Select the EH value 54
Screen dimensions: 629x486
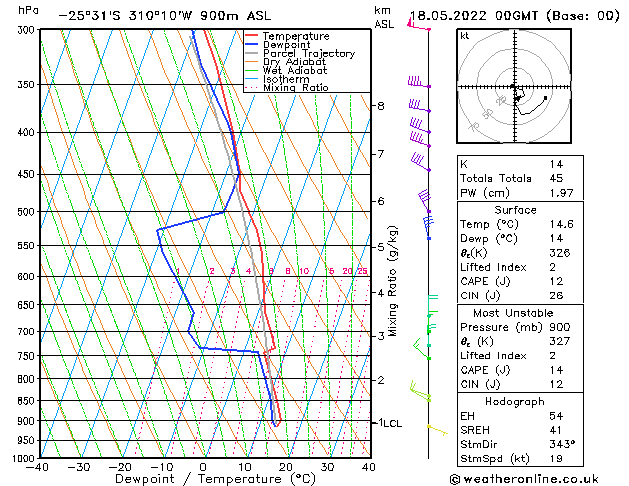(556, 416)
